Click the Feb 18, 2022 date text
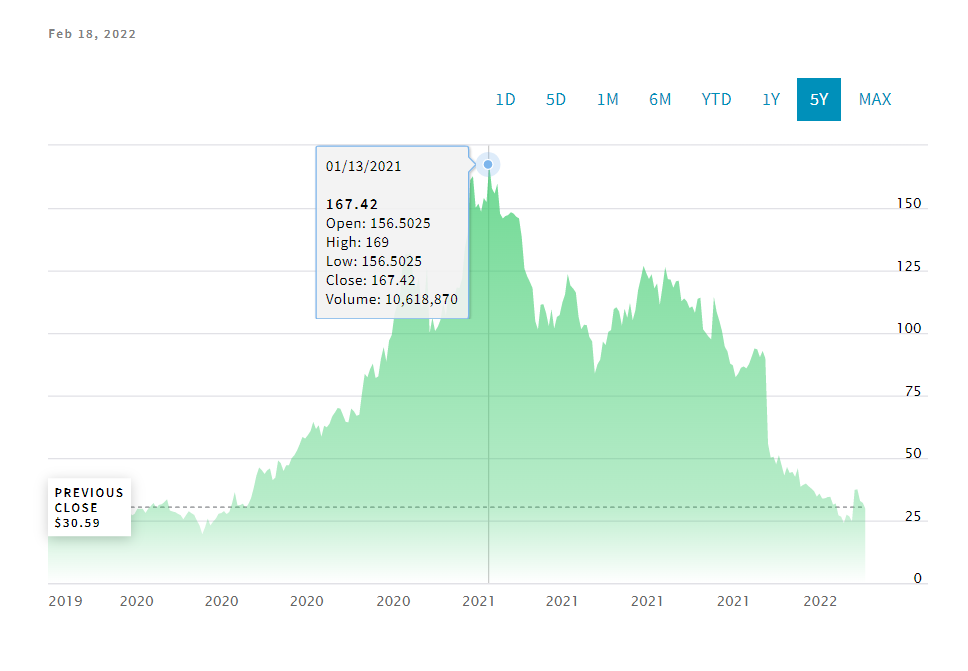 (92, 34)
